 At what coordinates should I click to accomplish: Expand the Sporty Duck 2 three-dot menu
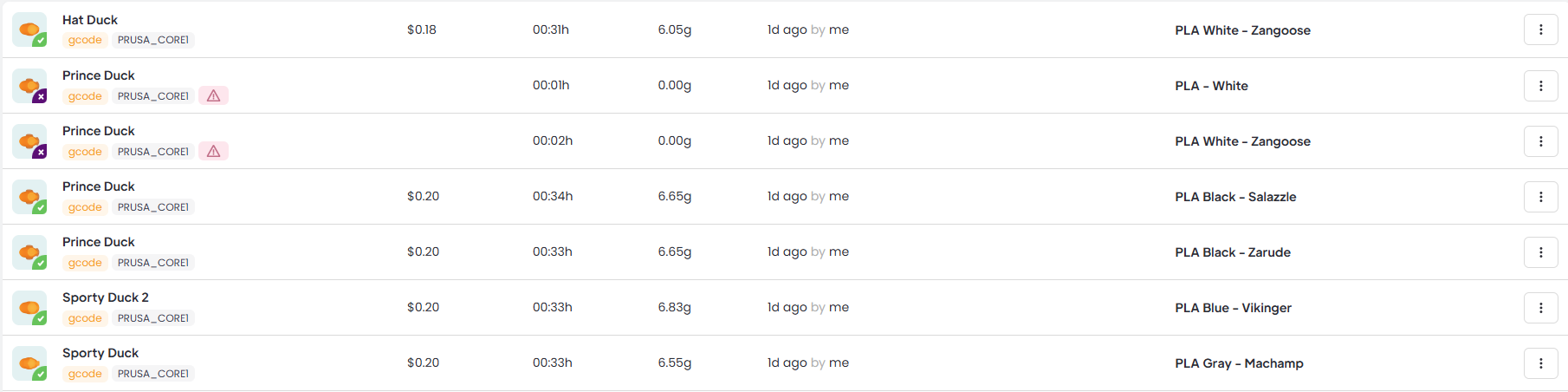[x=1540, y=308]
